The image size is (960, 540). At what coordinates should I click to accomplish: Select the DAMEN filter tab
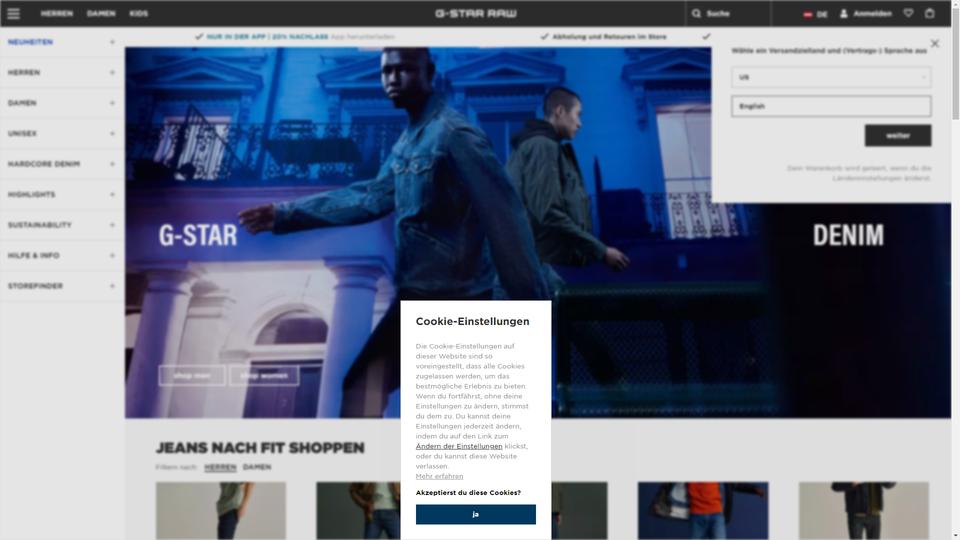click(257, 467)
